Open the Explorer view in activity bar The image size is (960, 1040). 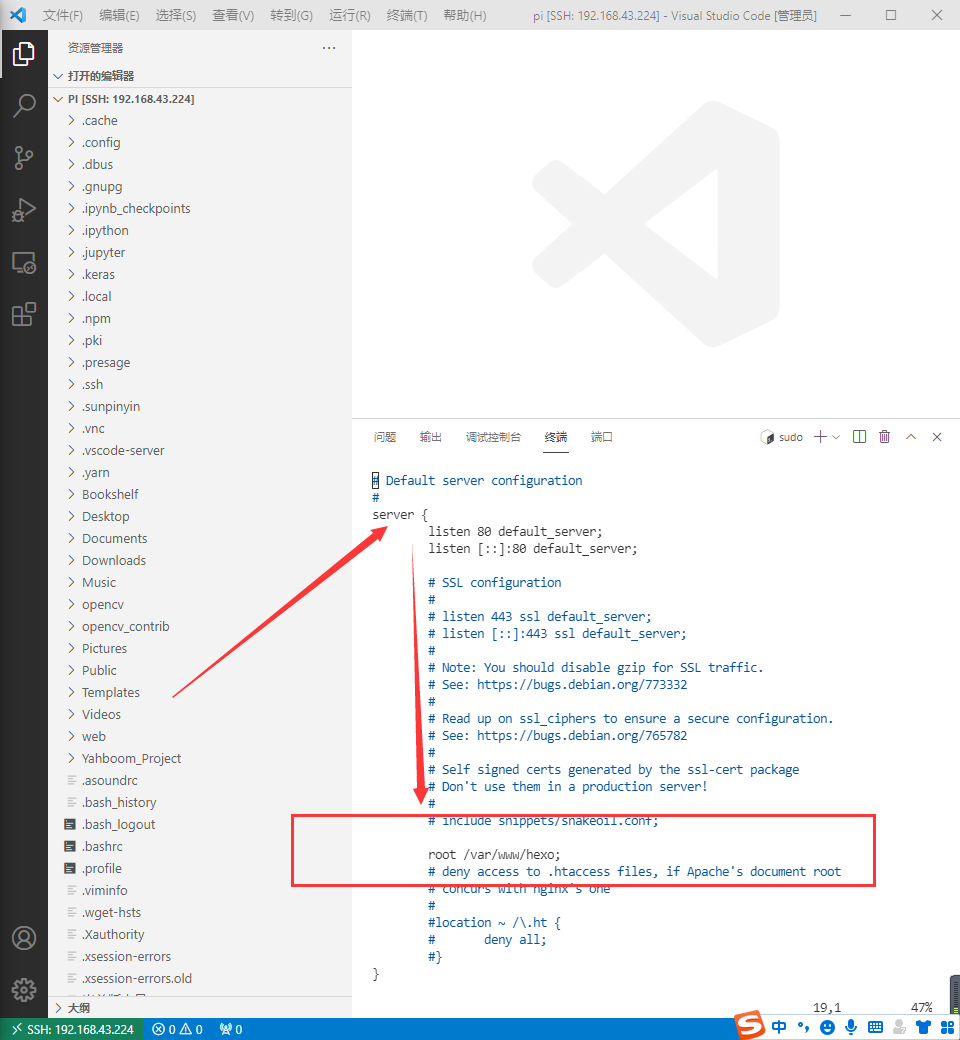coord(24,54)
